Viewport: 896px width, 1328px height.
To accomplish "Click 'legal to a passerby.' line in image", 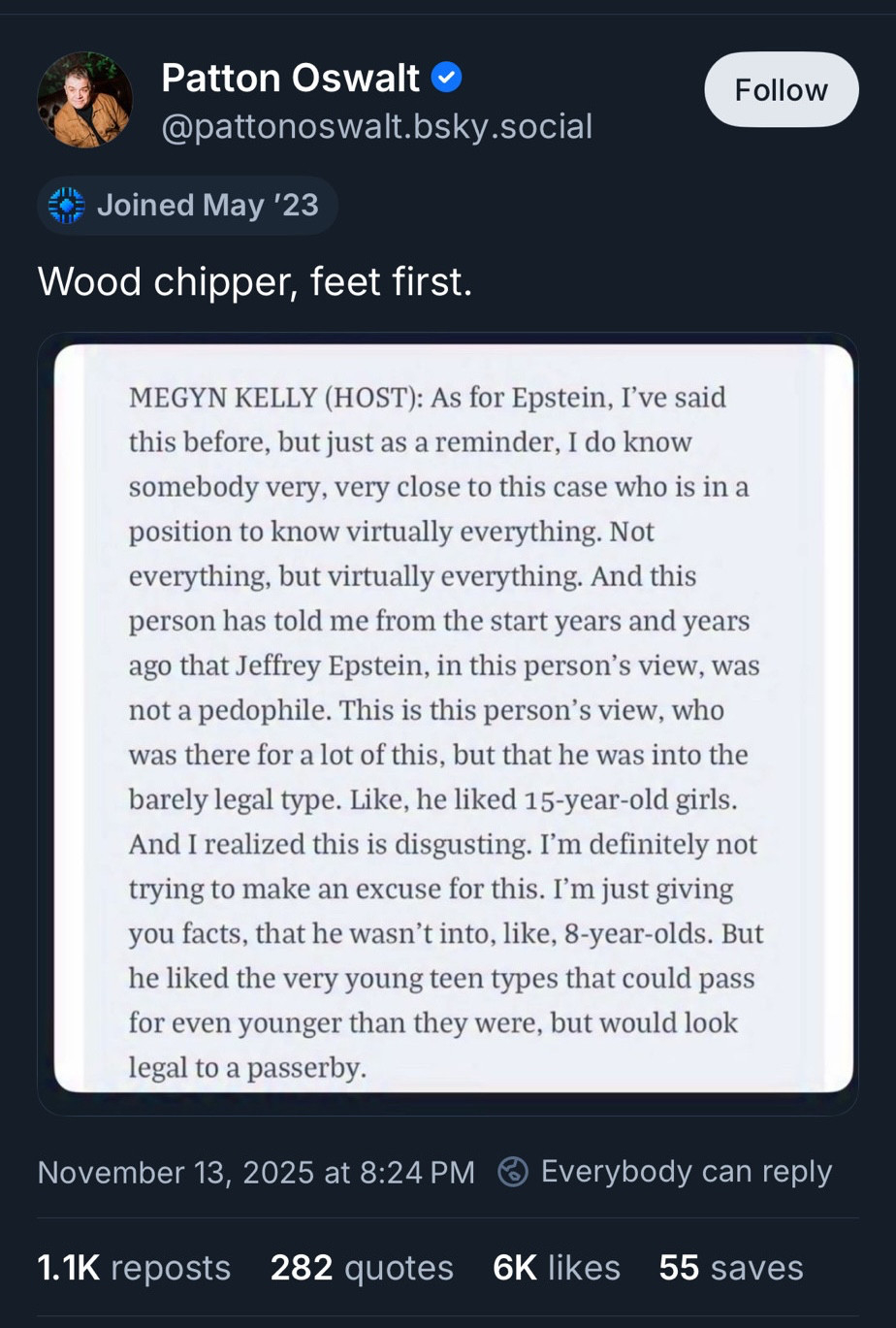I will coord(247,1068).
